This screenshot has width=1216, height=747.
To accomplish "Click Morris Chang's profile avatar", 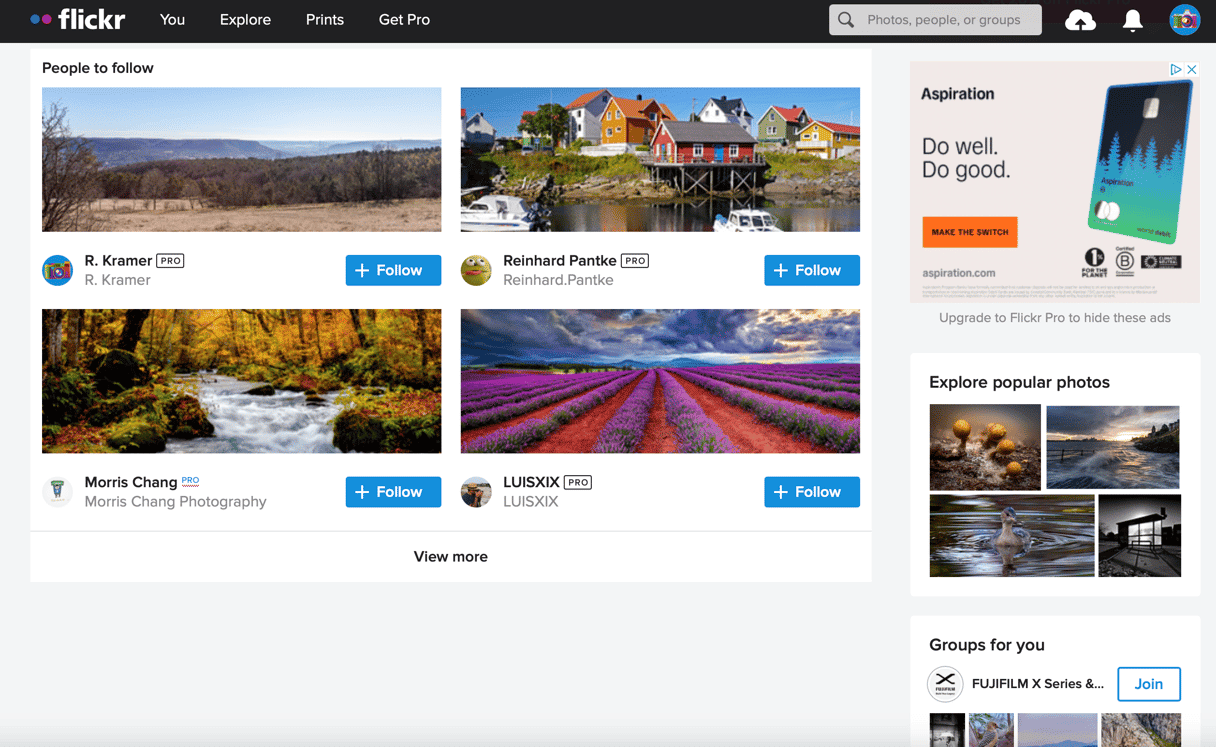I will click(x=58, y=491).
